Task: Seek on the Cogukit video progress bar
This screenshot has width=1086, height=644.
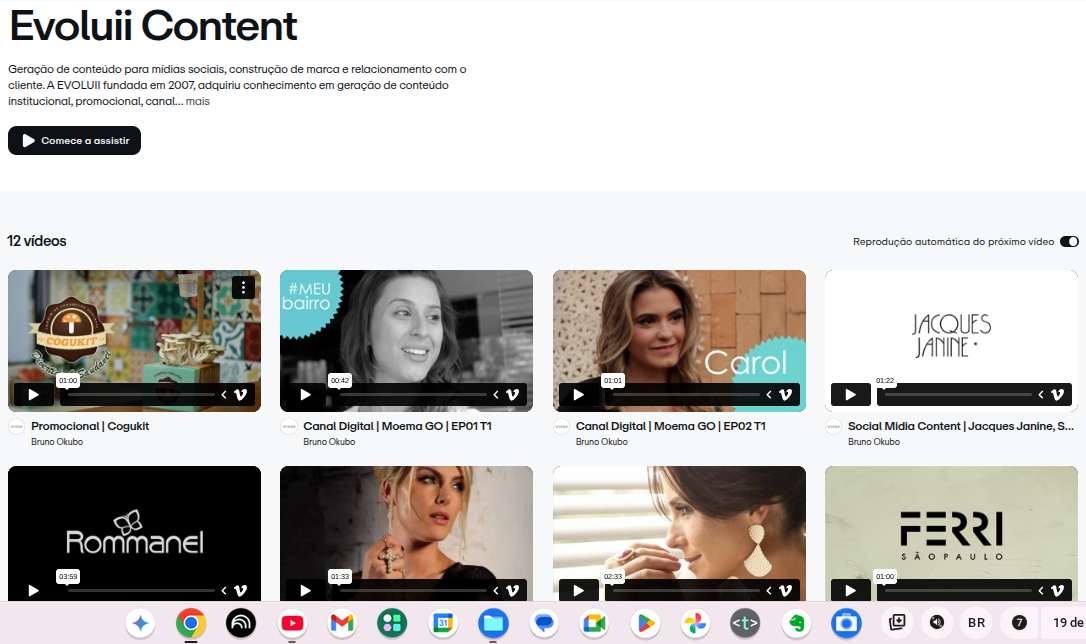Action: tap(141, 395)
